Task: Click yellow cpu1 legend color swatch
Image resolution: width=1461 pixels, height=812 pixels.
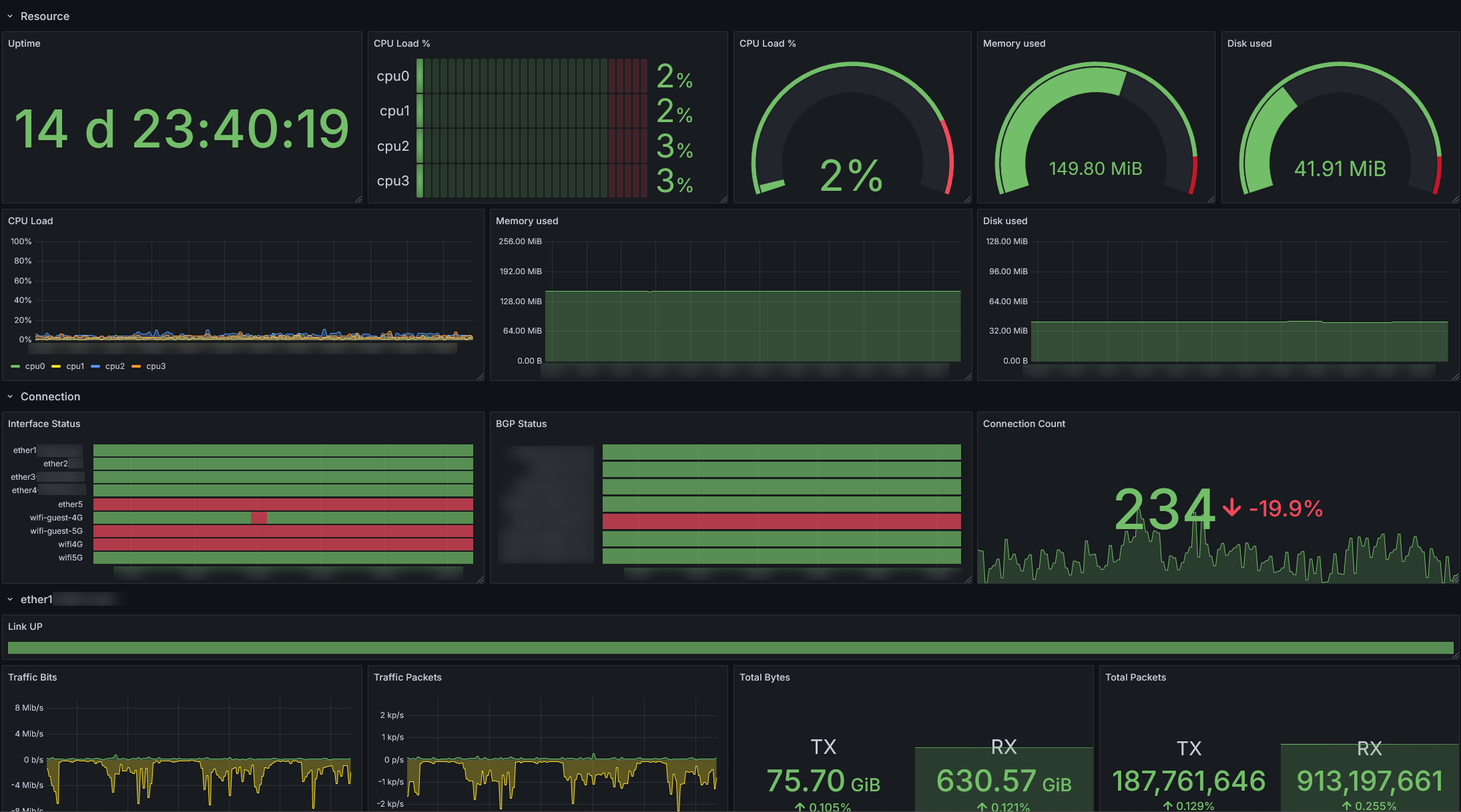Action: (x=56, y=366)
